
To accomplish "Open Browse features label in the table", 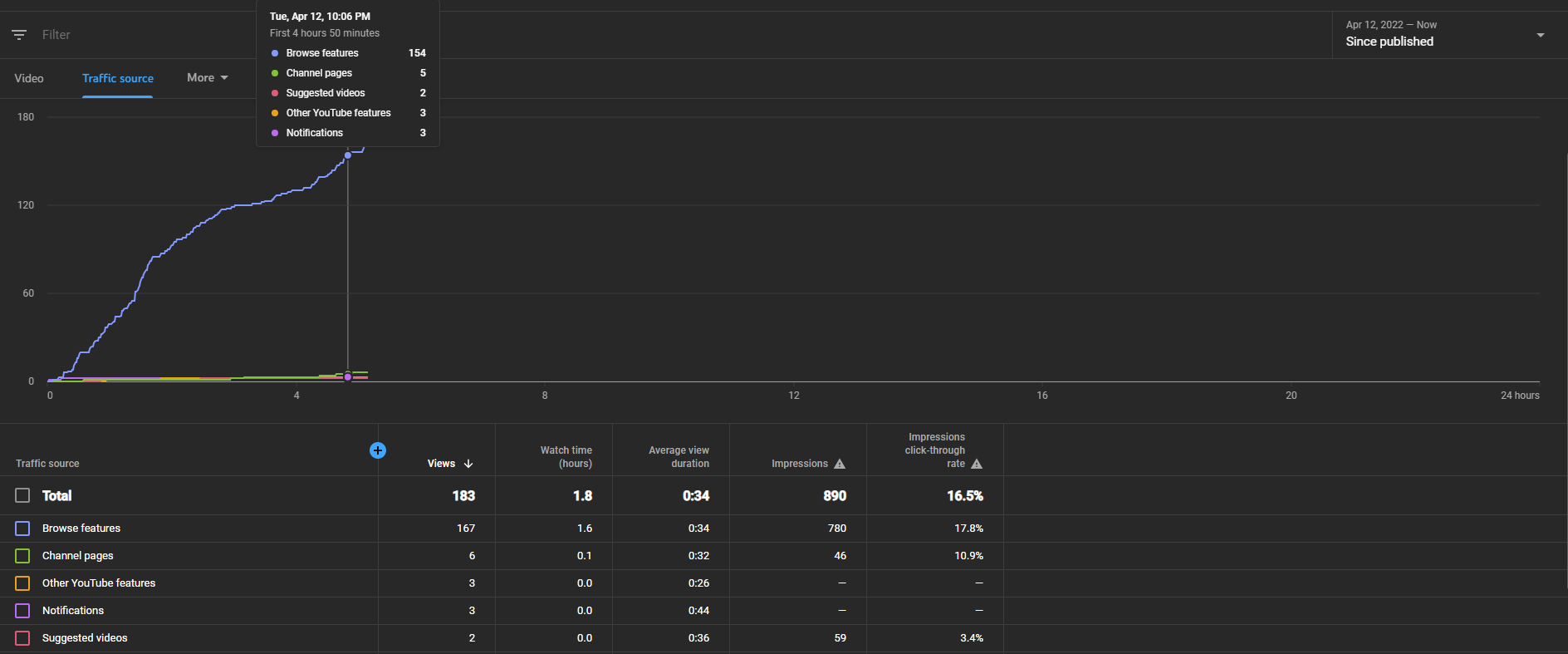I will tap(81, 529).
